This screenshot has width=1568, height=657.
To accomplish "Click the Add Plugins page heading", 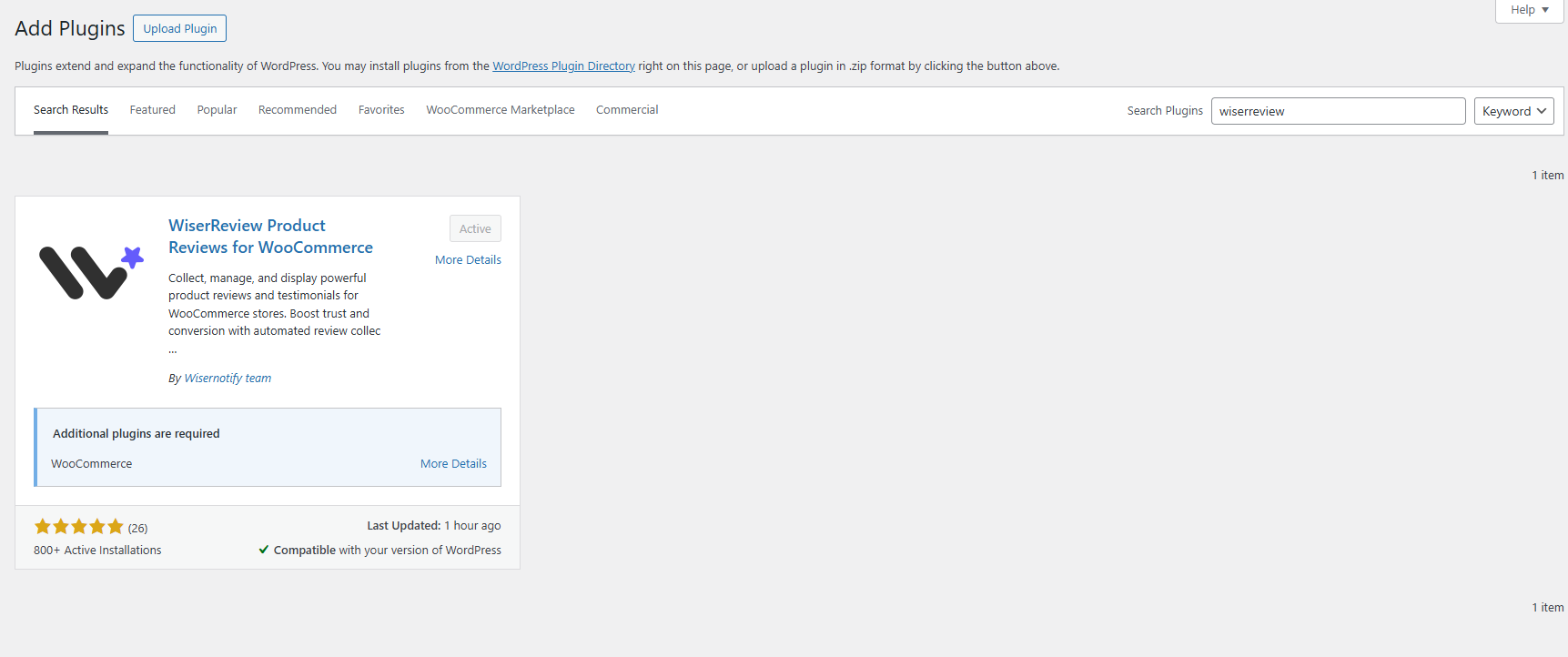I will [x=70, y=28].
